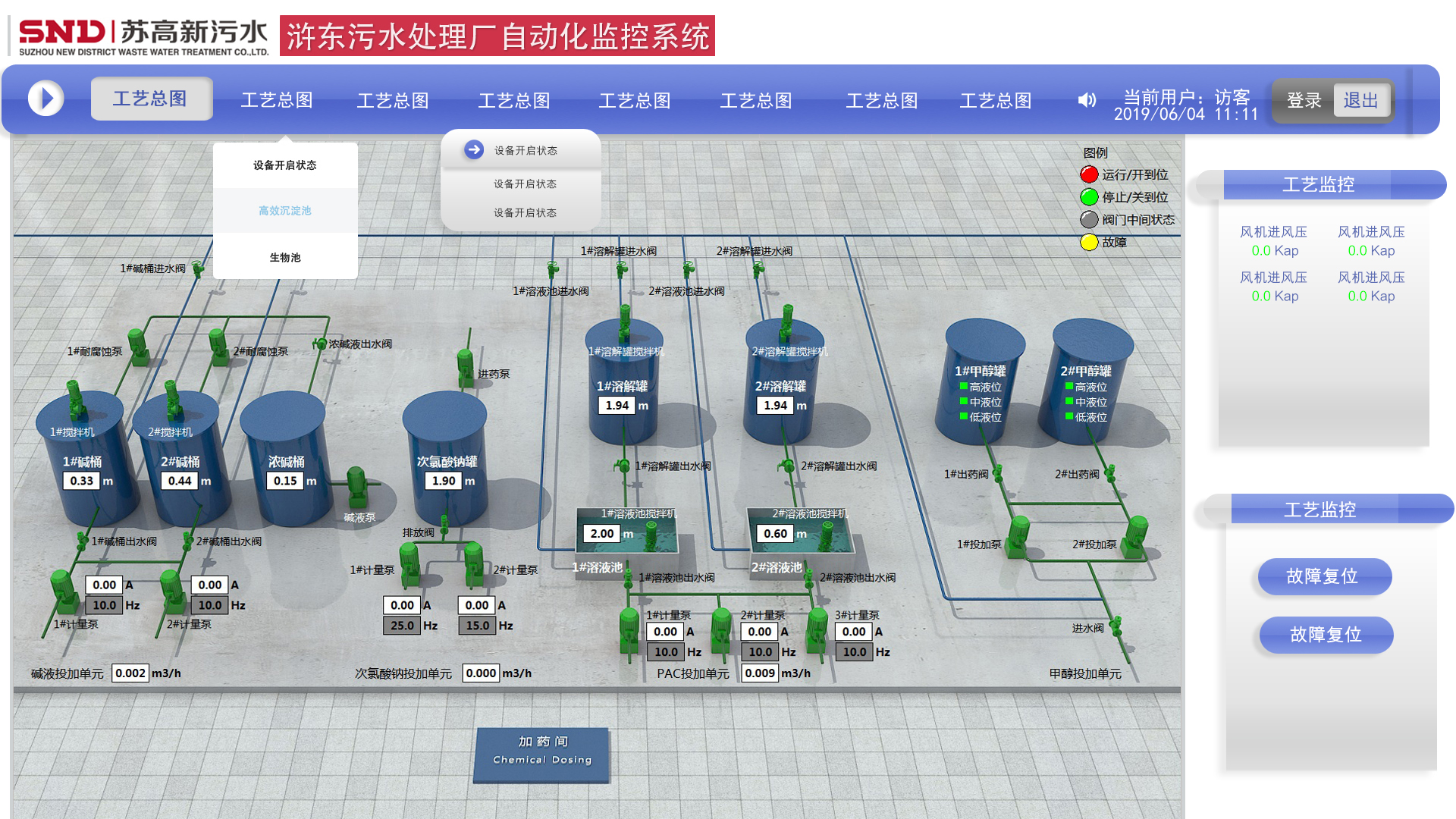Viewport: 1456px width, 819px height.
Task: Toggle the 进水阀 valve near 甲醇投加单元
Action: [1116, 626]
